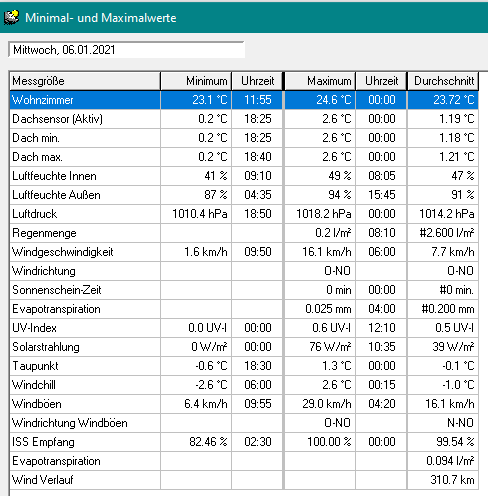Image resolution: width=488 pixels, height=496 pixels.
Task: Select the Wohnzimmer row
Action: (244, 100)
